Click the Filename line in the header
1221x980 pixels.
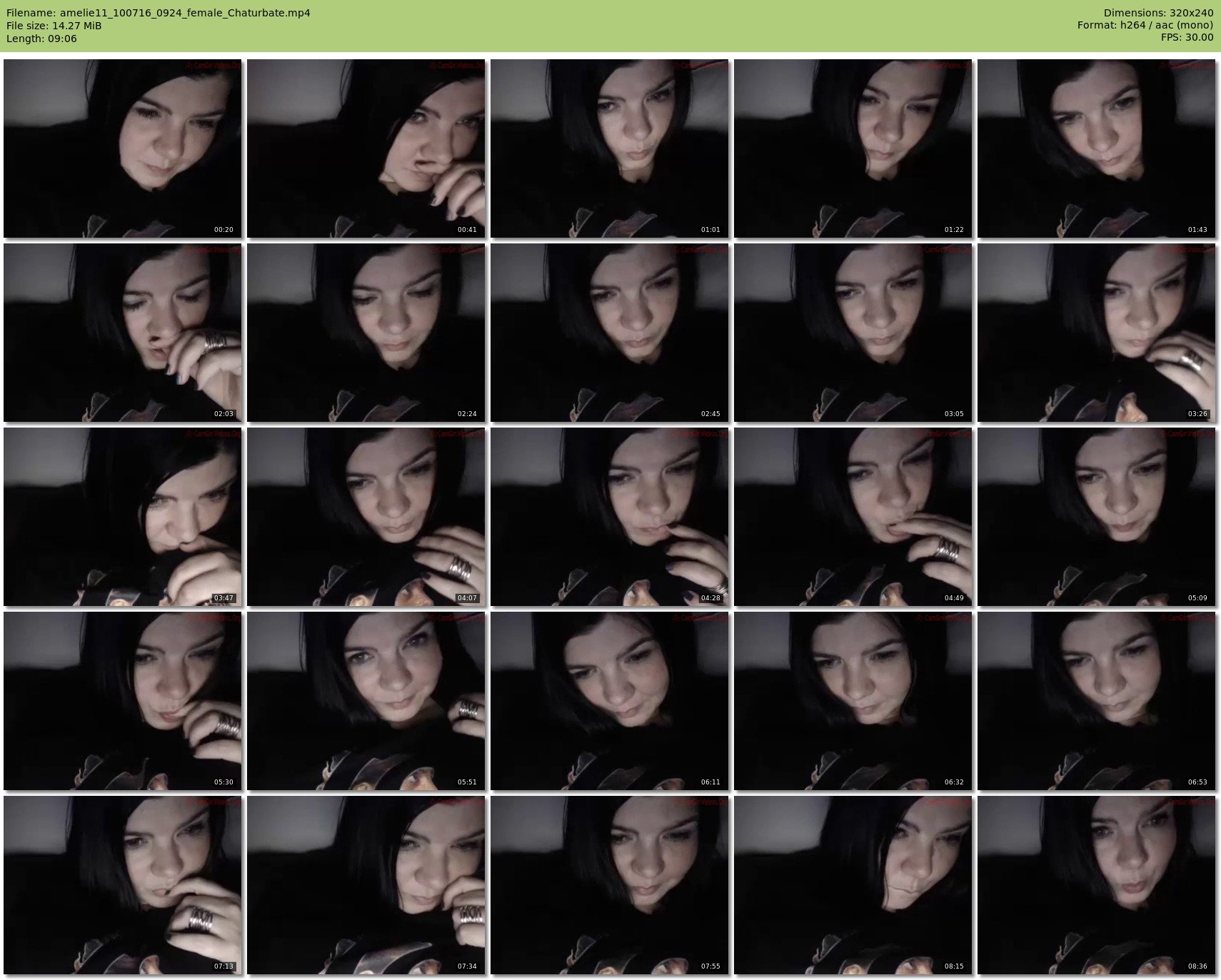coord(159,13)
